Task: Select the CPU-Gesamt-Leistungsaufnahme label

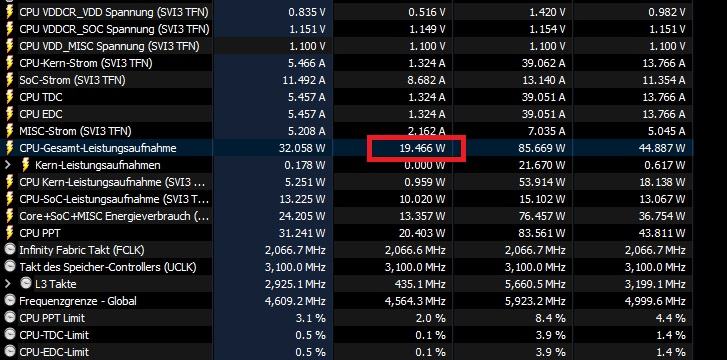Action: tap(98, 148)
